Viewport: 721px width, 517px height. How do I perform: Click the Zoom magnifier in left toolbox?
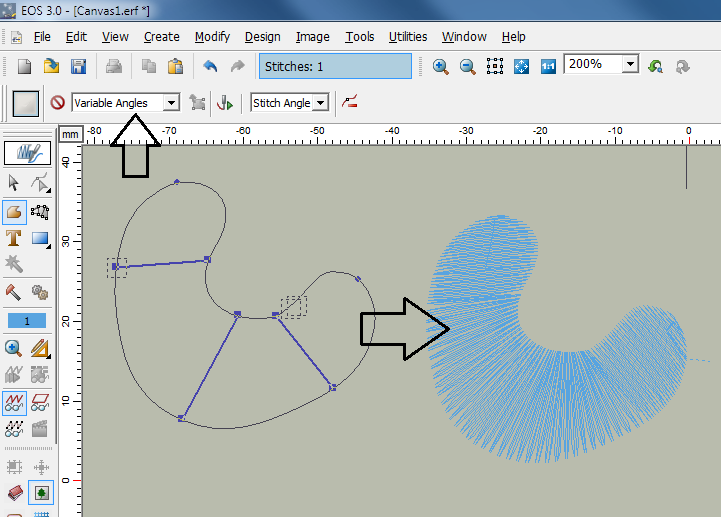tap(13, 348)
